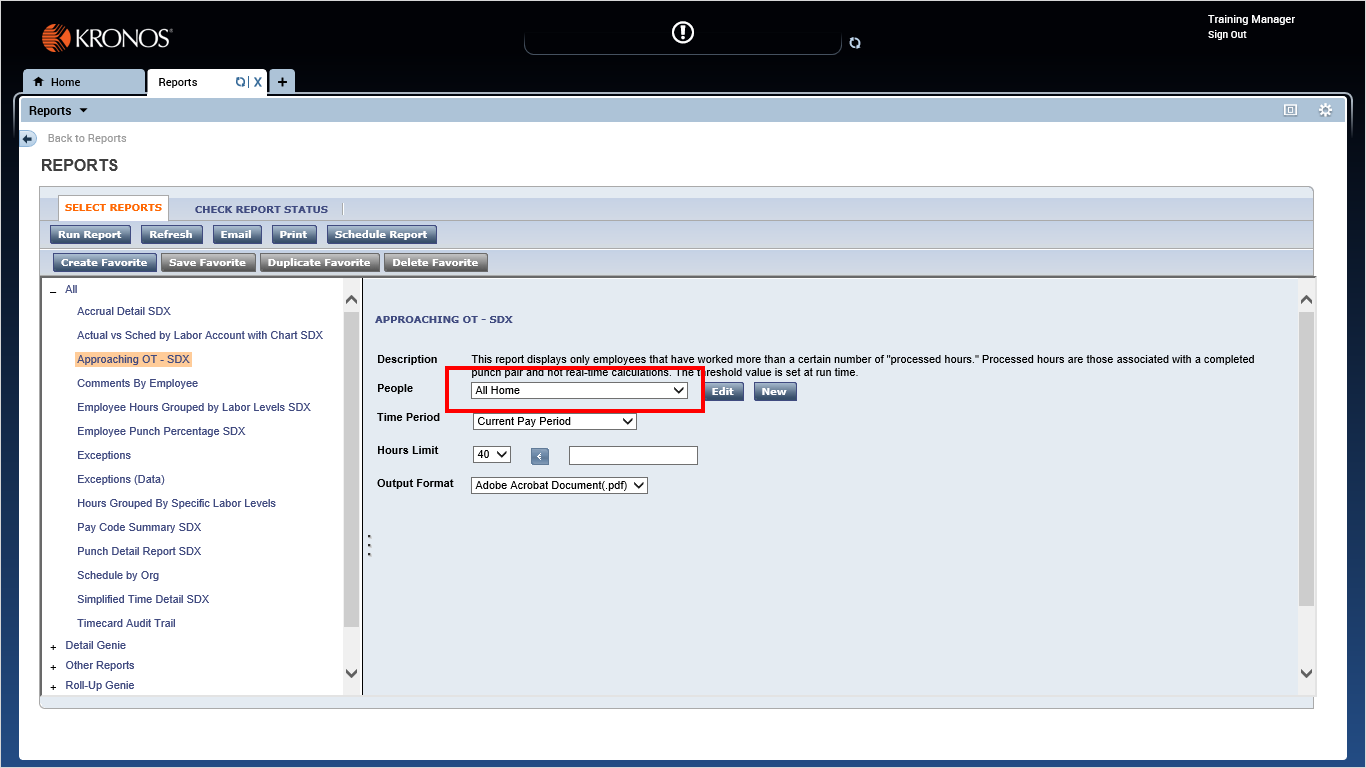Click the pop-out frame icon beside the gear

tap(1290, 110)
